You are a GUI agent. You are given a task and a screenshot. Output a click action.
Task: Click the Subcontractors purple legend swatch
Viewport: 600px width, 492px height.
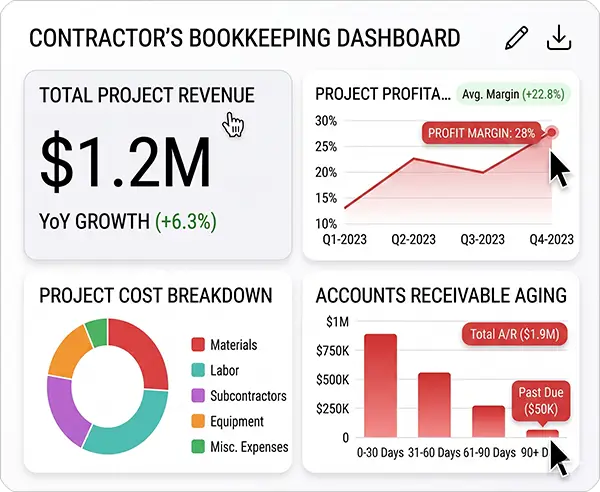click(198, 395)
